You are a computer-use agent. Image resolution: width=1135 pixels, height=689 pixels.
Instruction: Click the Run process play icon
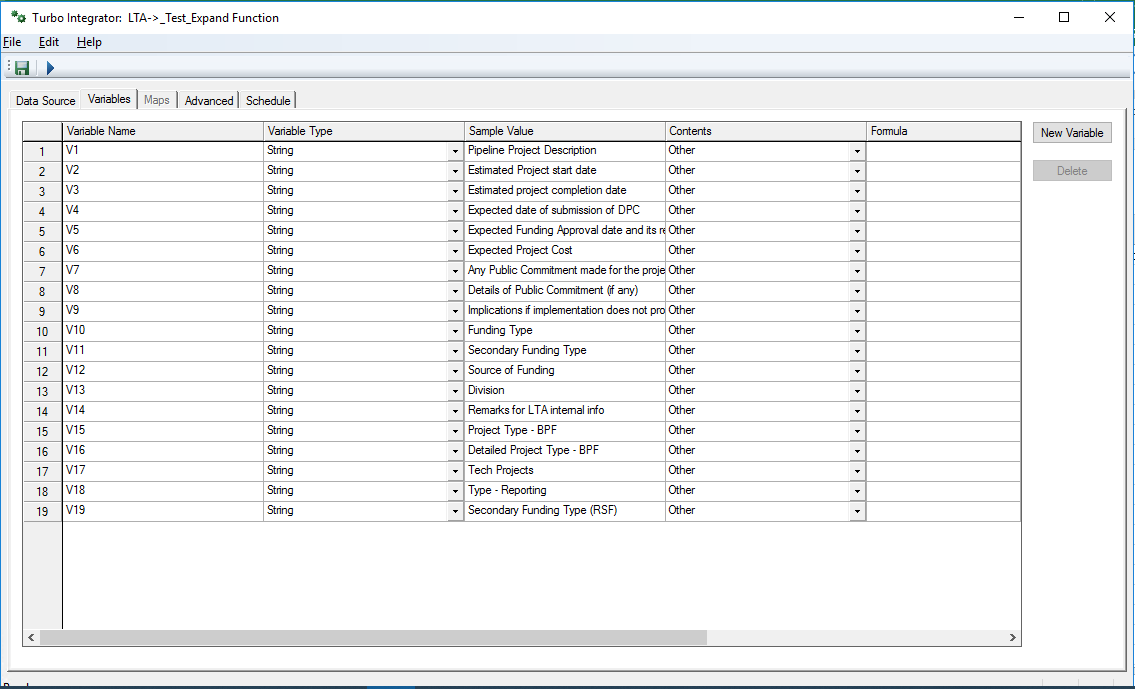tap(50, 68)
